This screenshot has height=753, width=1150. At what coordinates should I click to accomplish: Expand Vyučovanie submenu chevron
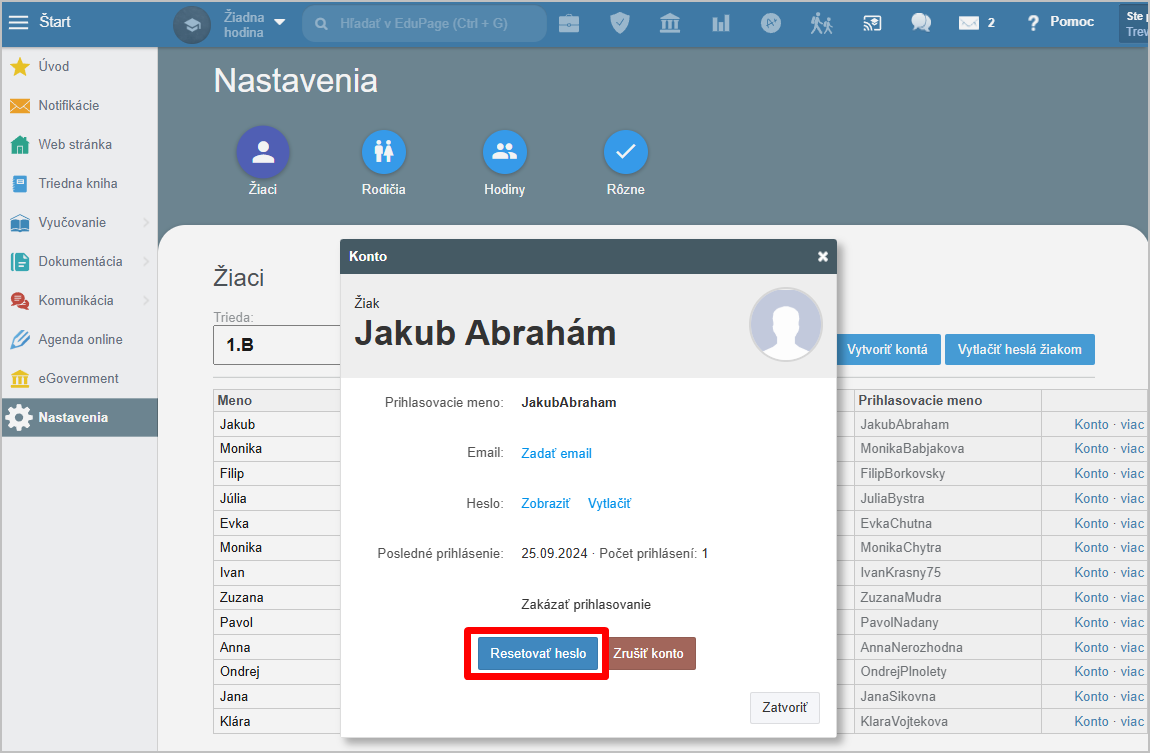pos(145,222)
